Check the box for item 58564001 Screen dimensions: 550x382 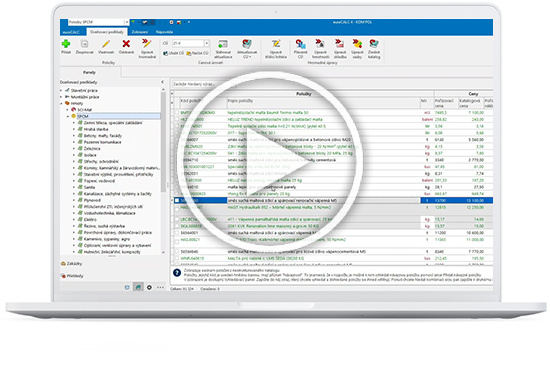(x=177, y=233)
